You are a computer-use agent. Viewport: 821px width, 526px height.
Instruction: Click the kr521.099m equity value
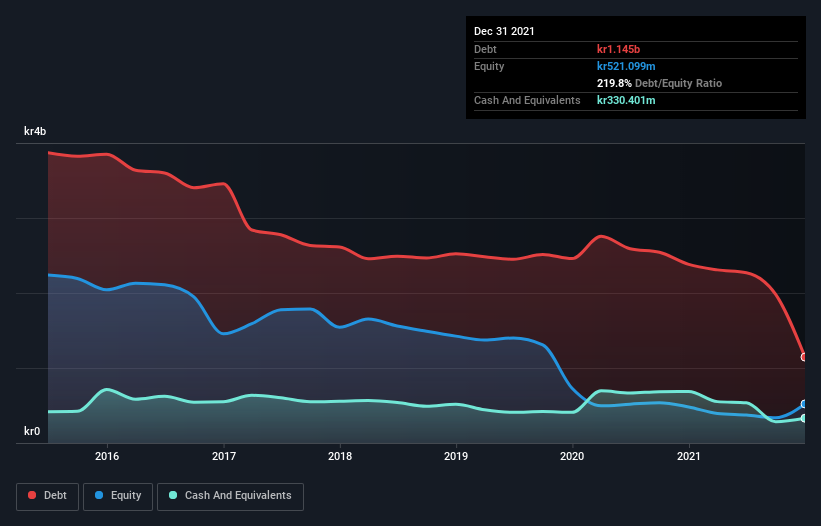point(626,66)
